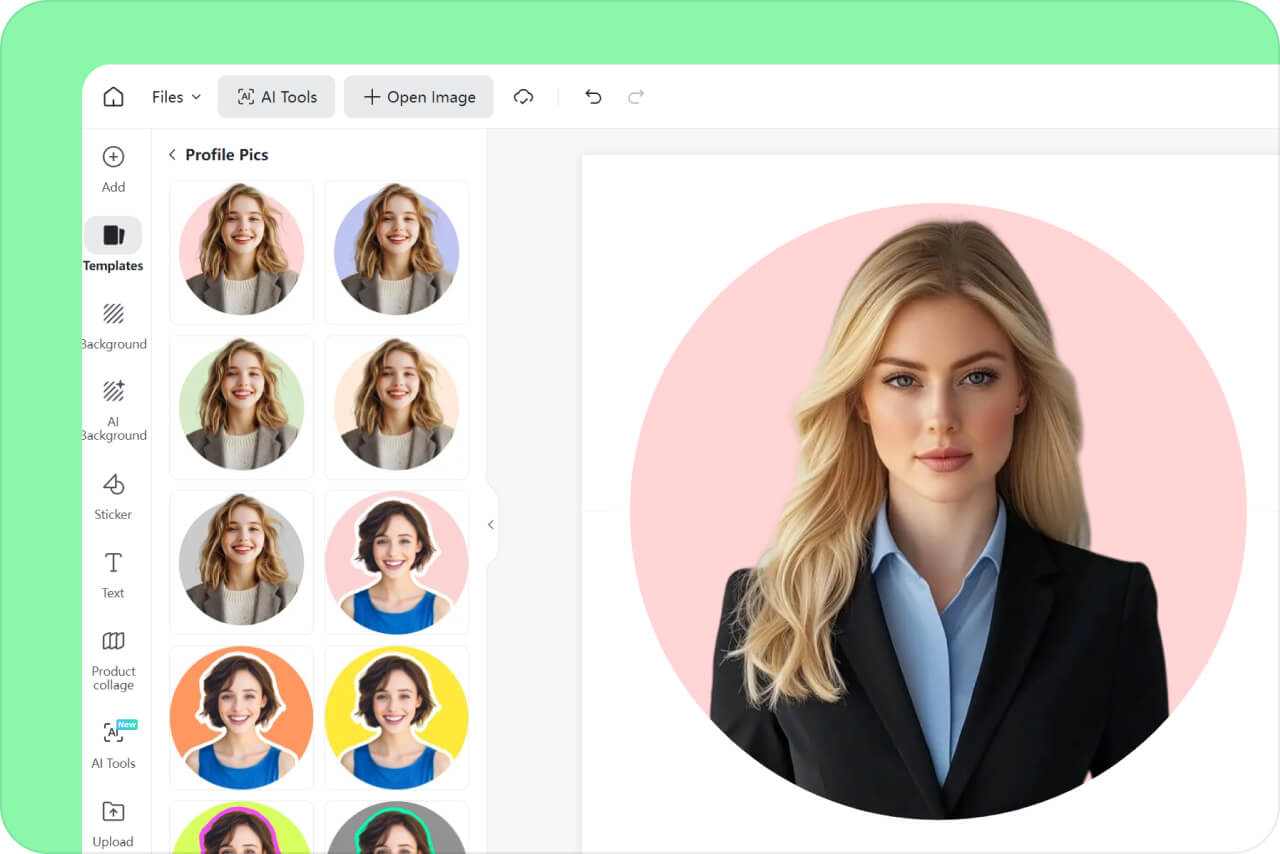Image resolution: width=1280 pixels, height=854 pixels.
Task: Choose the light green circle template
Action: pos(241,407)
